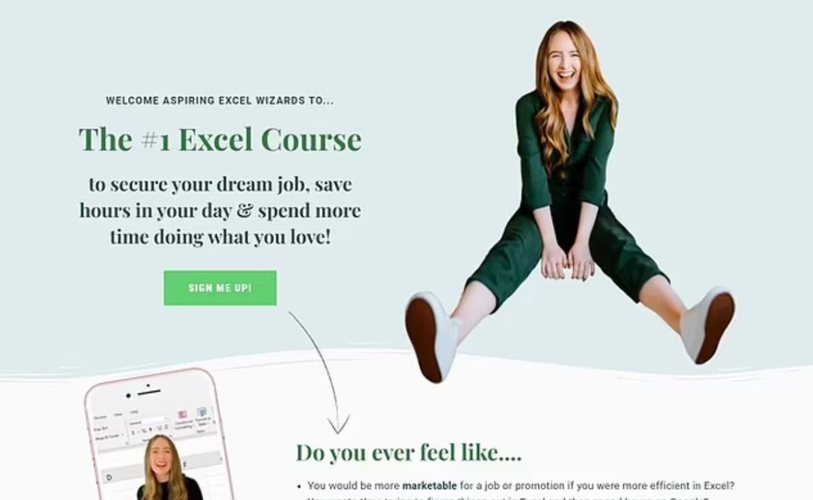Click the woman's face in the phone video

[x=161, y=460]
